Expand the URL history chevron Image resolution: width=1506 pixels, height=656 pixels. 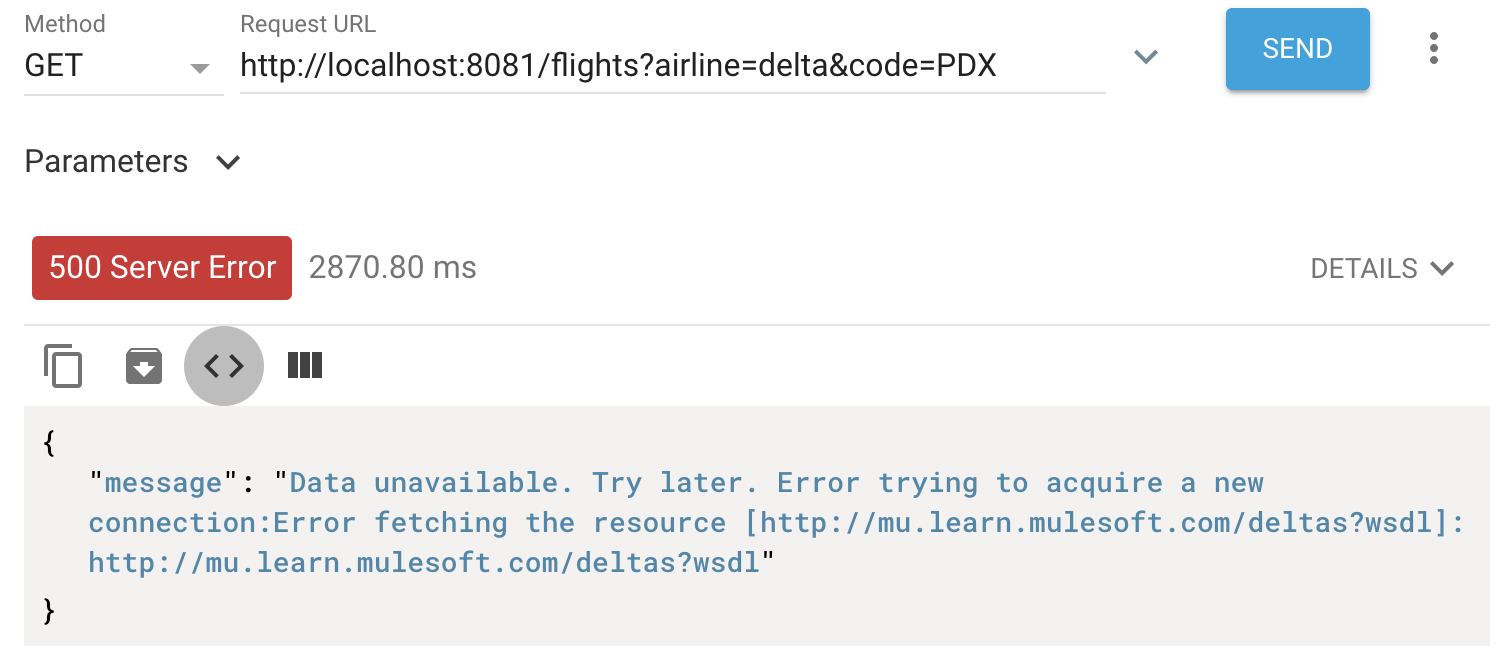click(1146, 57)
